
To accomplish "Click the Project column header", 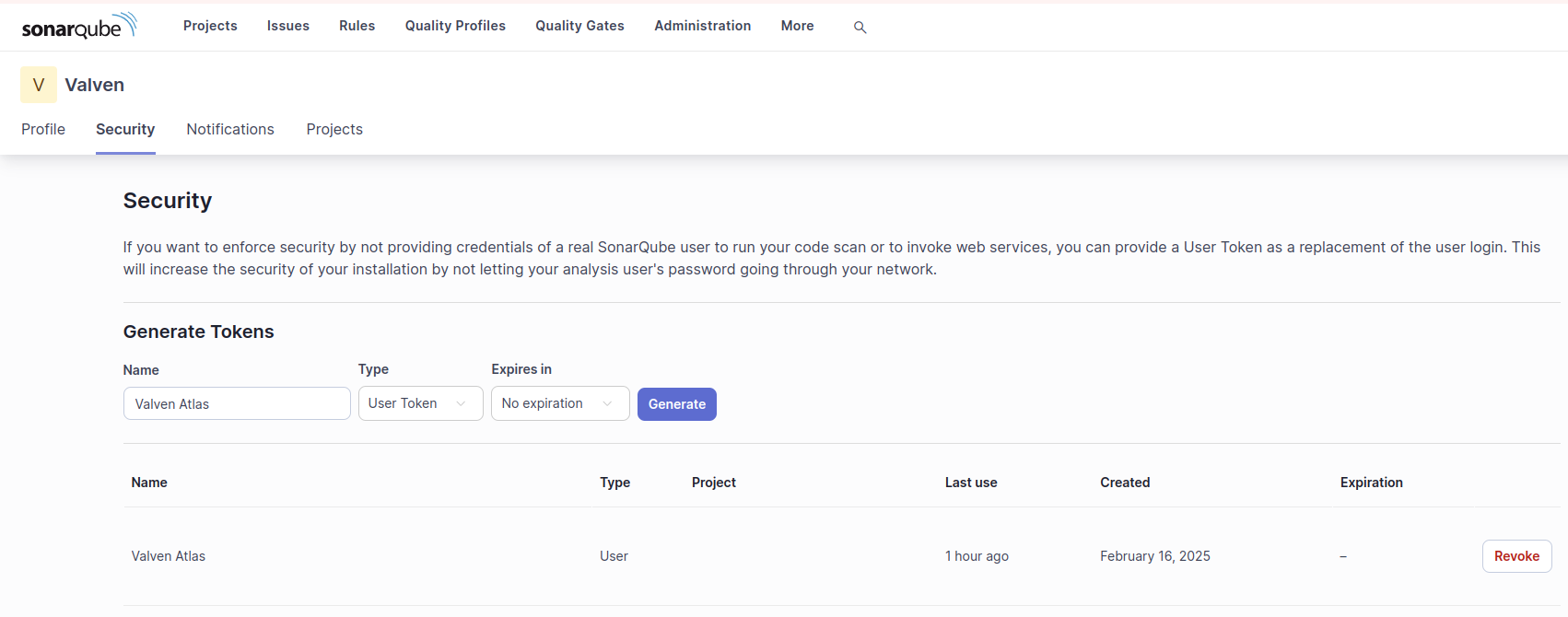I will 714,483.
